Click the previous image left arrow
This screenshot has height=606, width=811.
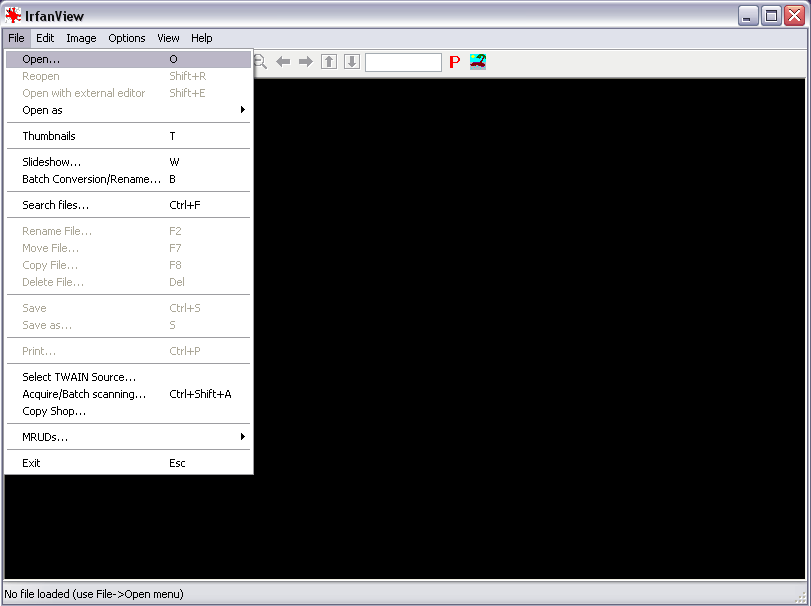pos(283,62)
